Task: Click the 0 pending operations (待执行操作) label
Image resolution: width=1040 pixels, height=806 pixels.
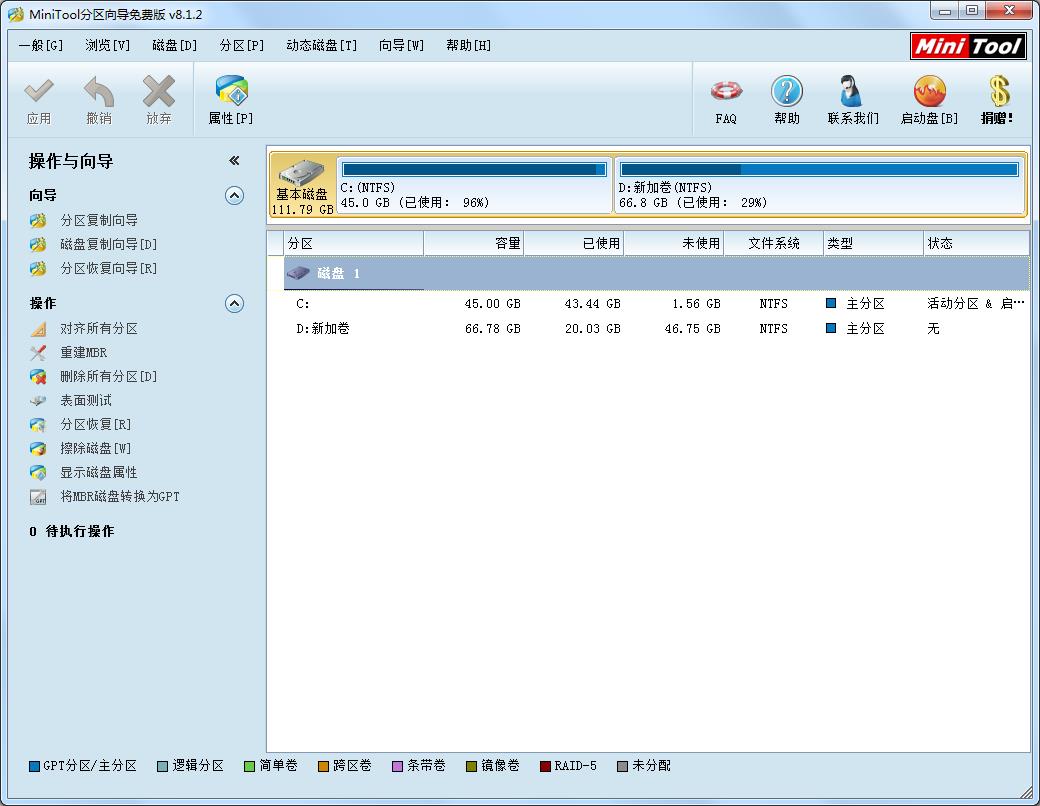Action: click(72, 531)
